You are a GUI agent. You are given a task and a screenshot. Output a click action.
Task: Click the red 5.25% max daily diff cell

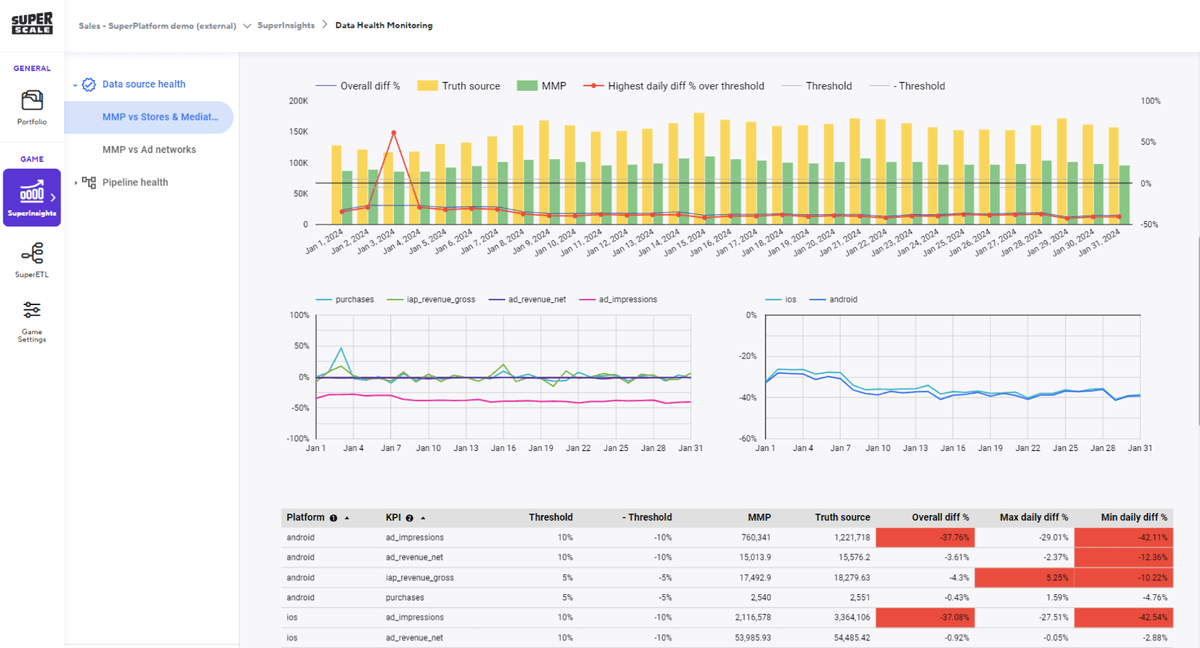(1024, 577)
